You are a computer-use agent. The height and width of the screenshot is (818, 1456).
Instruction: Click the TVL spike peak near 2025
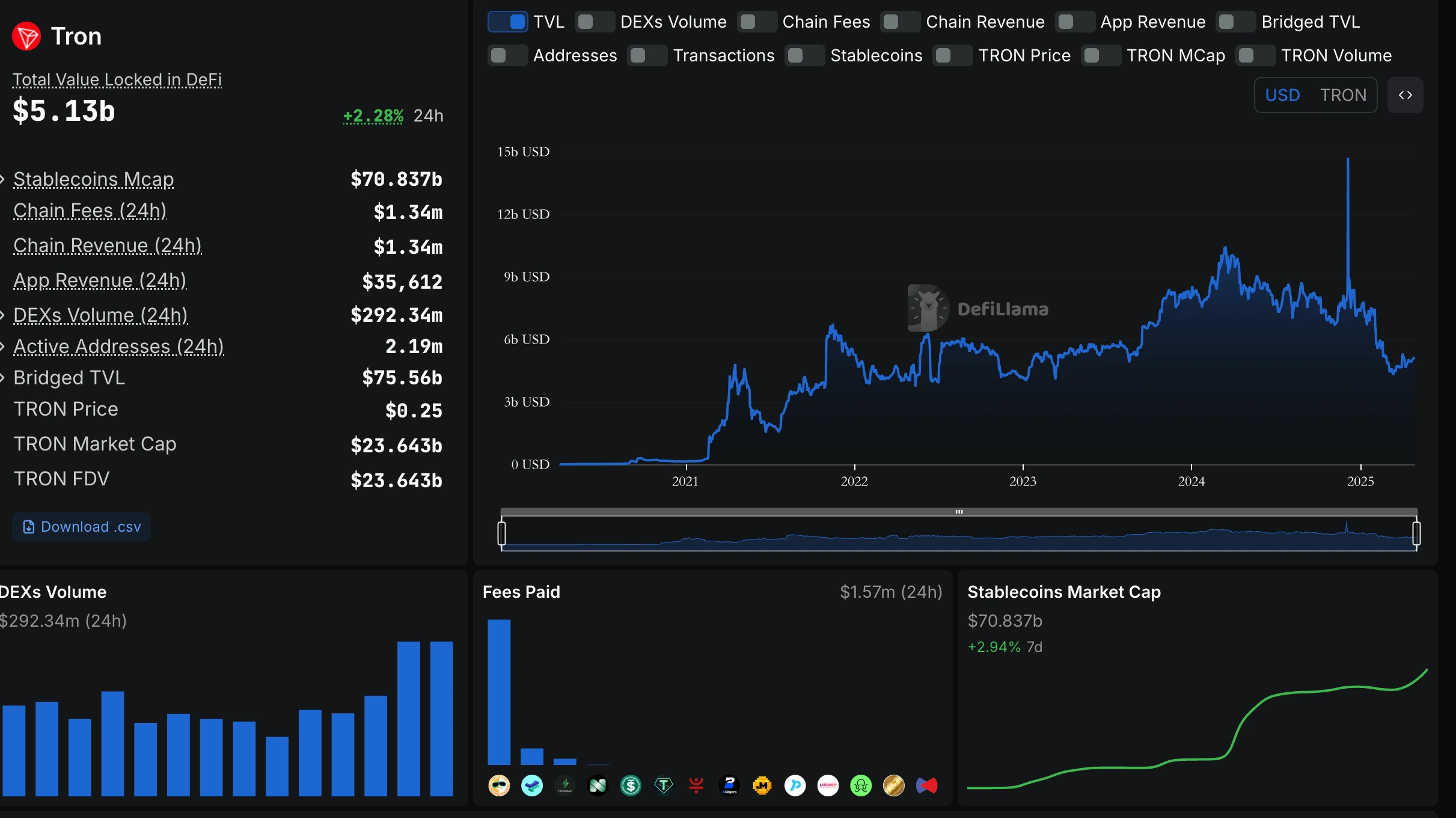click(x=1348, y=159)
